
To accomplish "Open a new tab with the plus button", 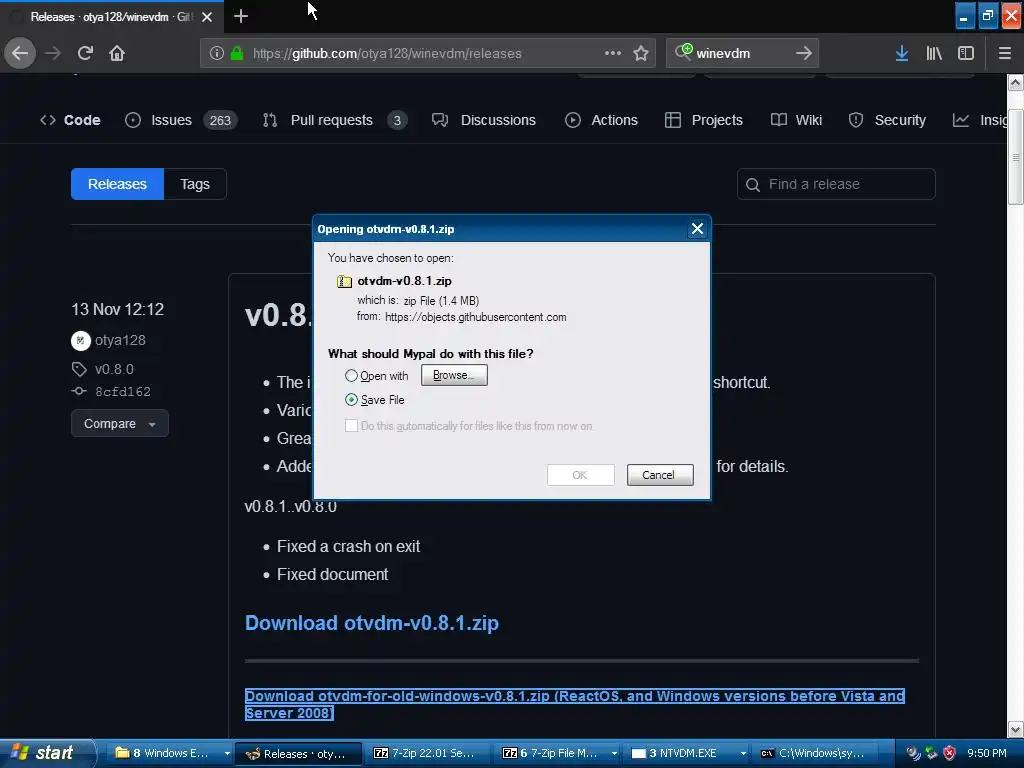I will pos(240,16).
